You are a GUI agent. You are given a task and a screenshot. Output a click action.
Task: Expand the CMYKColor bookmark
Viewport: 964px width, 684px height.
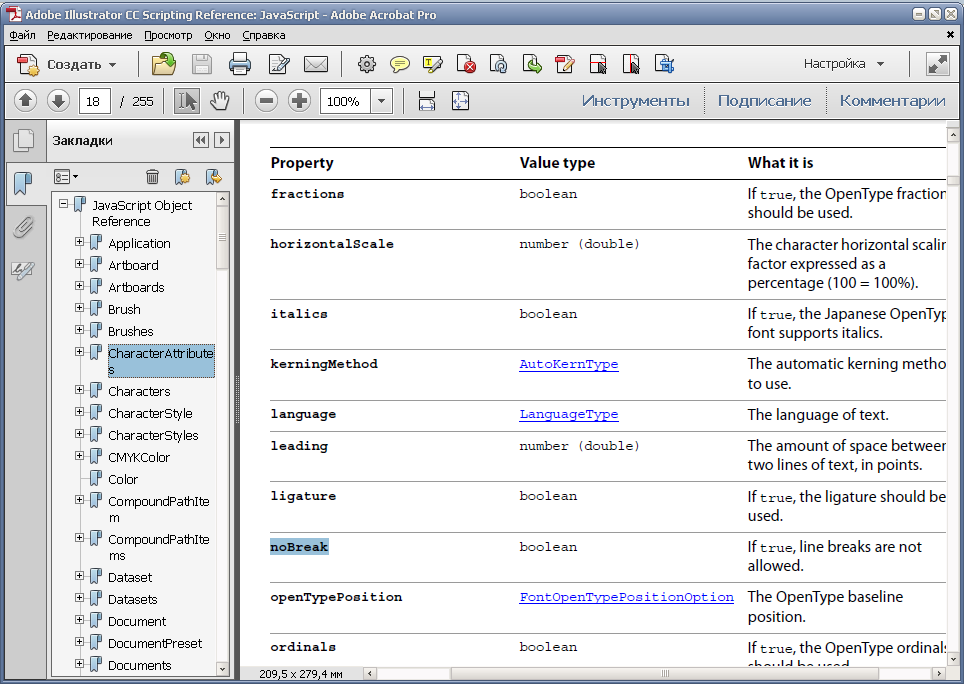coord(79,455)
